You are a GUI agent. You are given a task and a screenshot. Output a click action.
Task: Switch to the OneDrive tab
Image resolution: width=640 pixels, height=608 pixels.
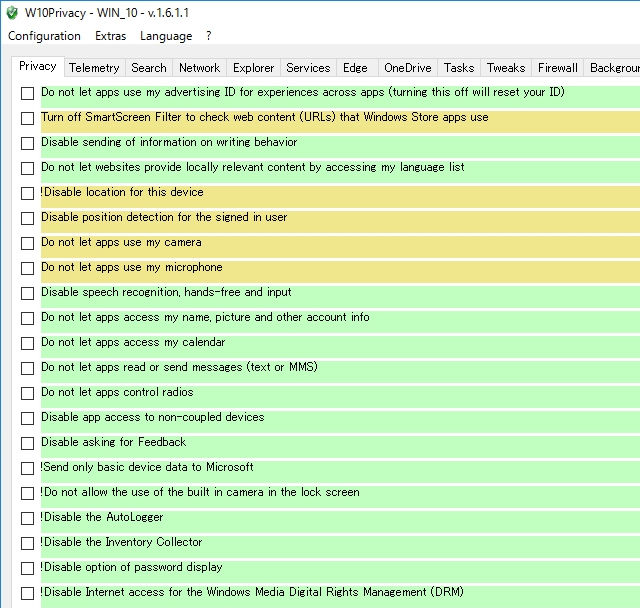coord(408,68)
